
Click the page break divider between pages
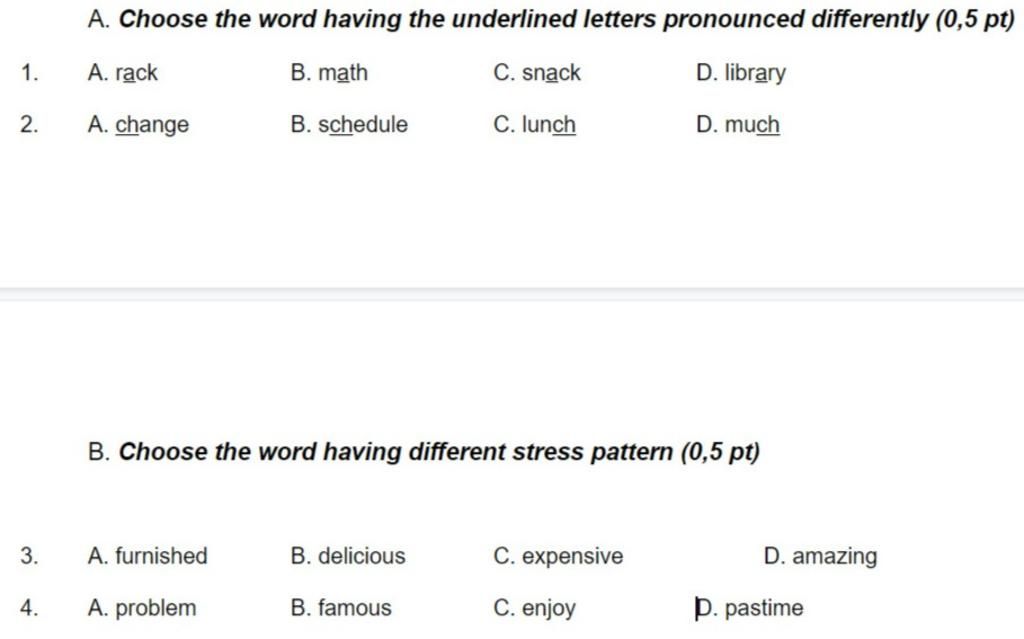coord(512,294)
